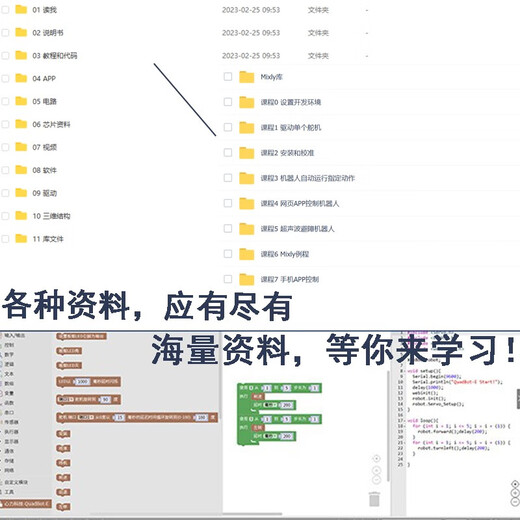Screen dimensions: 520x520
Task: Open the 10 三维结构 folder name
Action: click(51, 216)
